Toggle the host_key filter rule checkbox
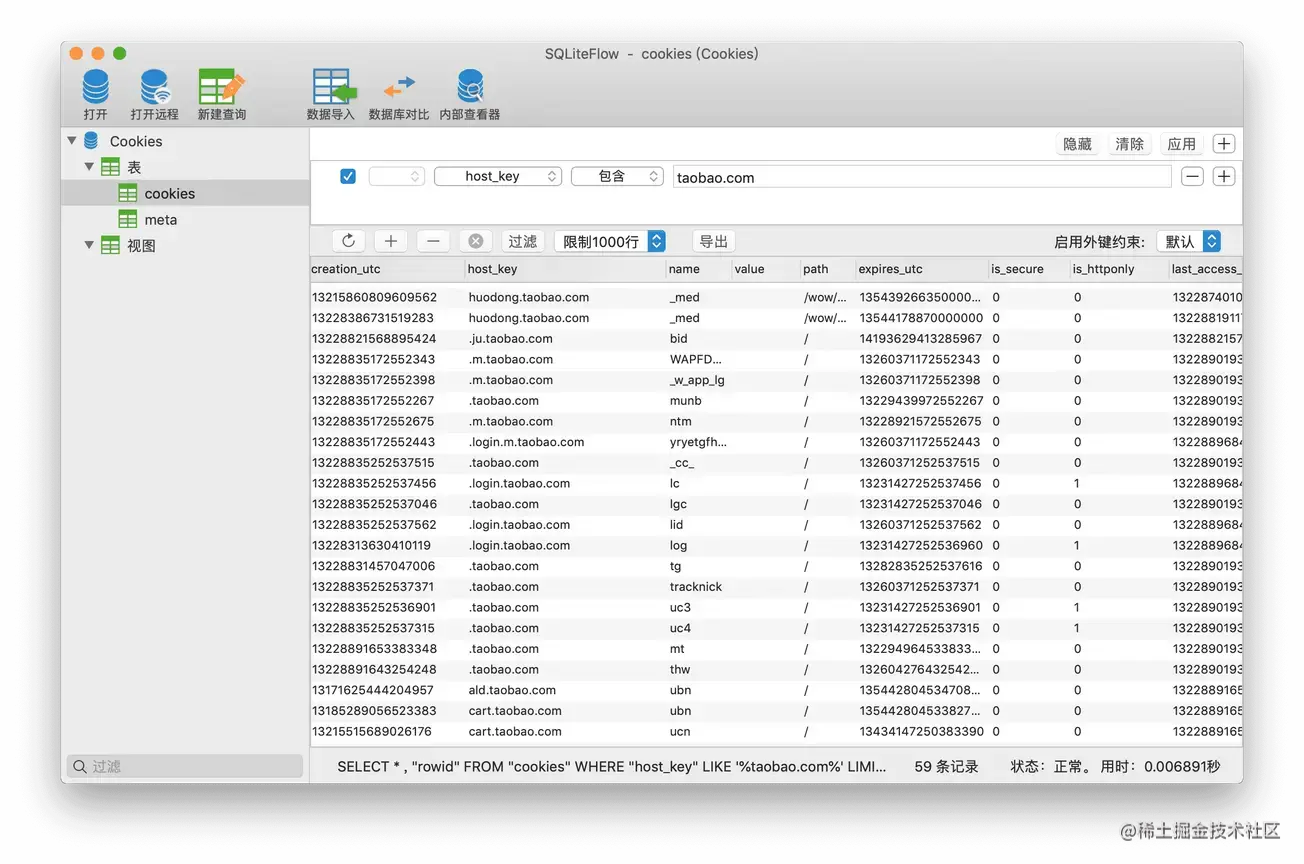Viewport: 1304px width, 864px height. (x=348, y=176)
